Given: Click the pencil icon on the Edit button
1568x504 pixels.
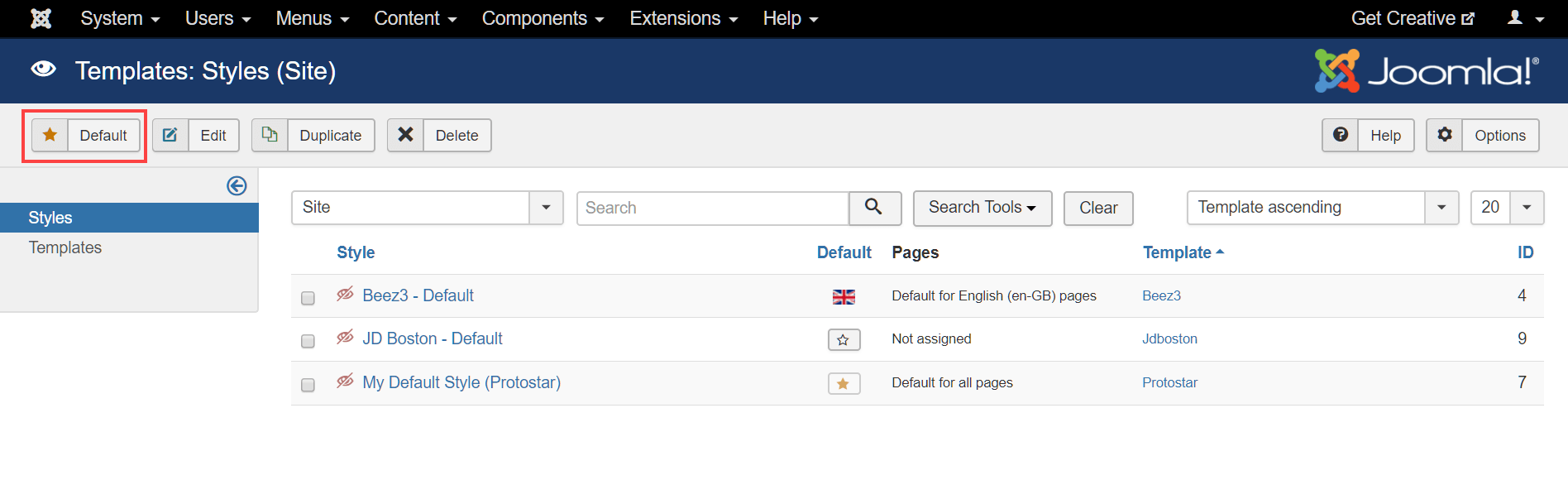Looking at the screenshot, I should (170, 135).
